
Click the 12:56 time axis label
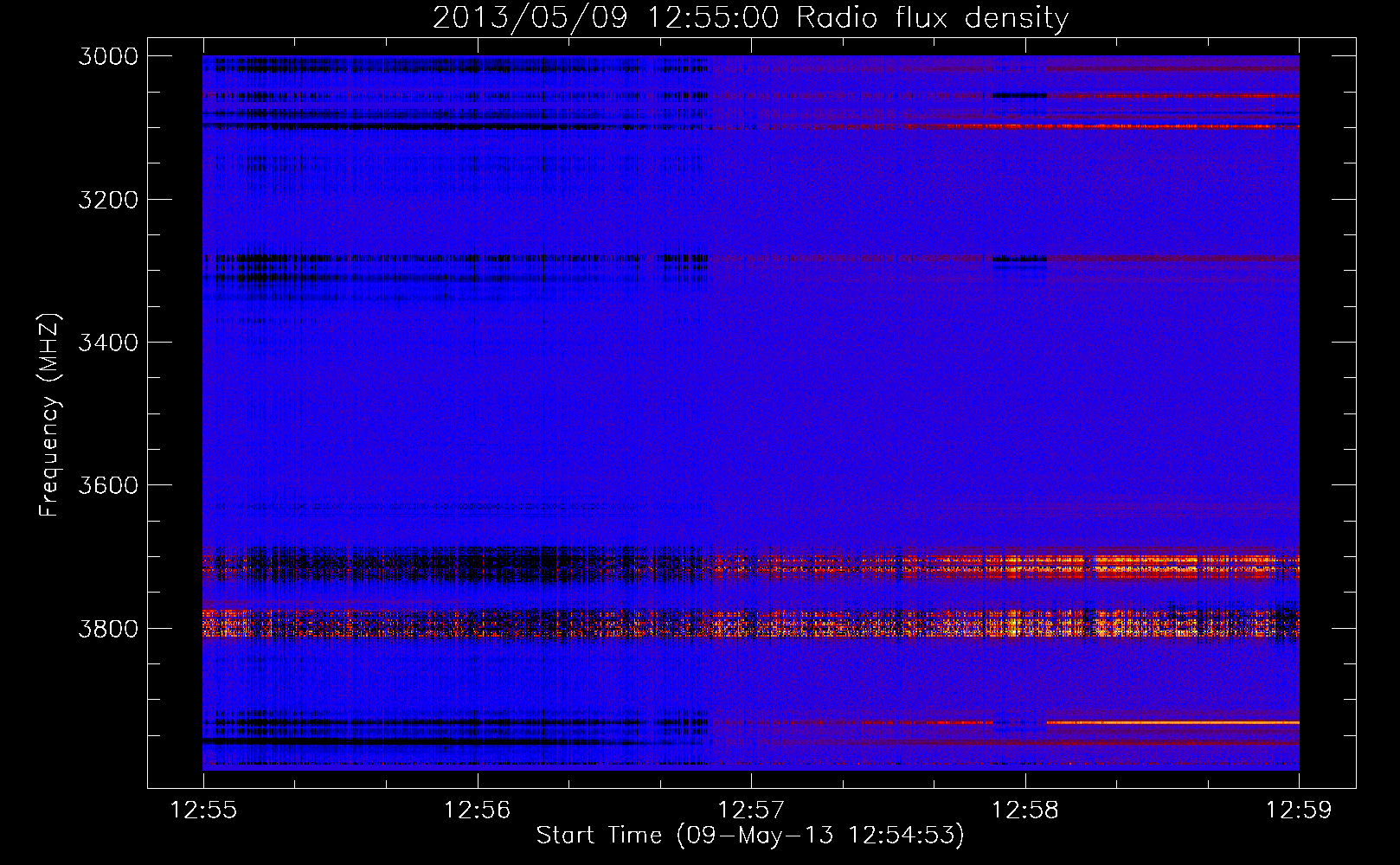point(477,810)
